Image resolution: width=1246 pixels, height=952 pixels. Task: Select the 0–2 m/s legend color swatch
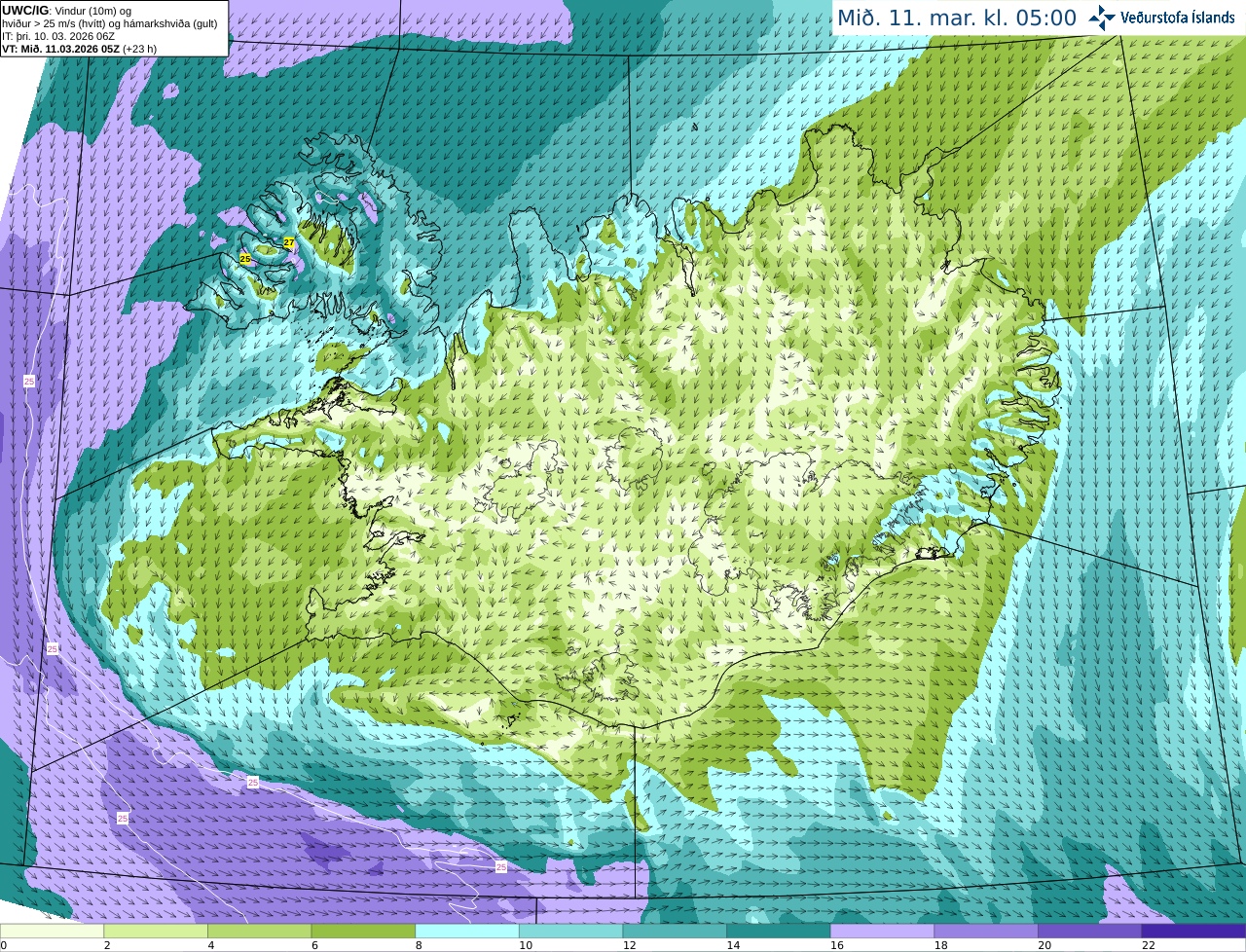pos(52,931)
